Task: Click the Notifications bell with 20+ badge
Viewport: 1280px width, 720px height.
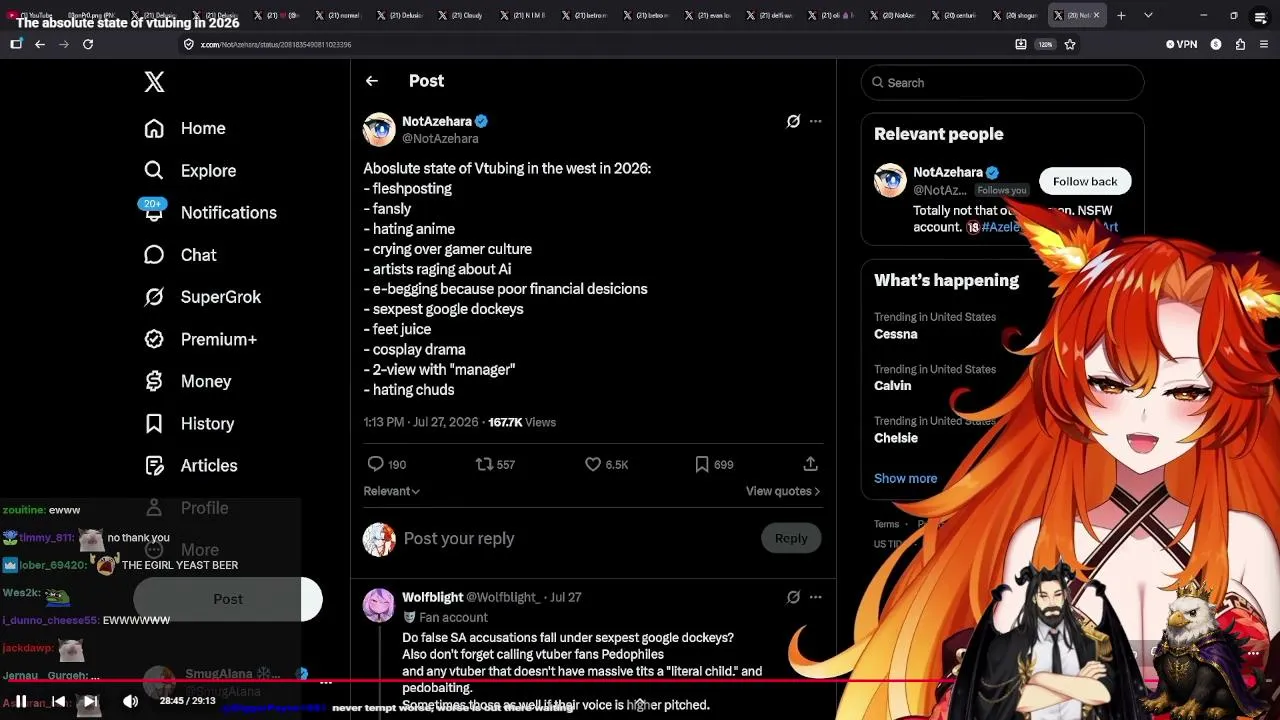Action: (x=153, y=210)
